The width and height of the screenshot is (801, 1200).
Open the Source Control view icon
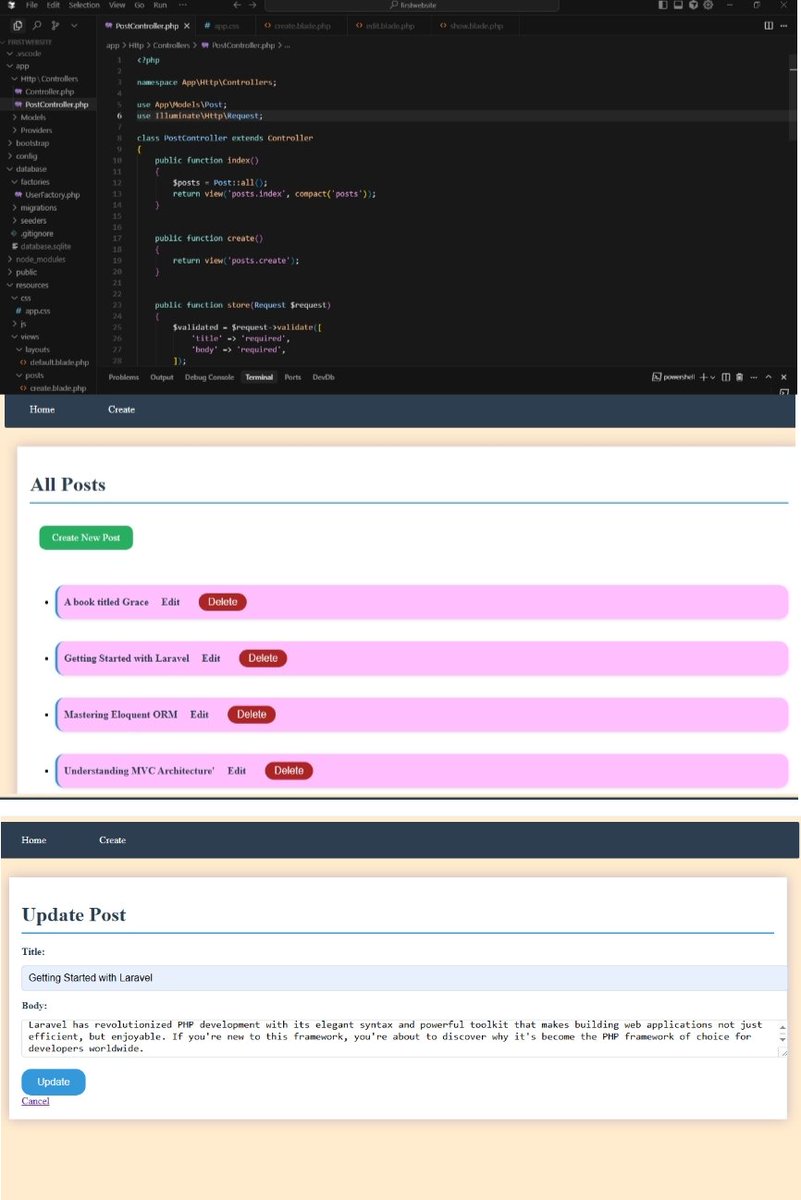coord(55,25)
